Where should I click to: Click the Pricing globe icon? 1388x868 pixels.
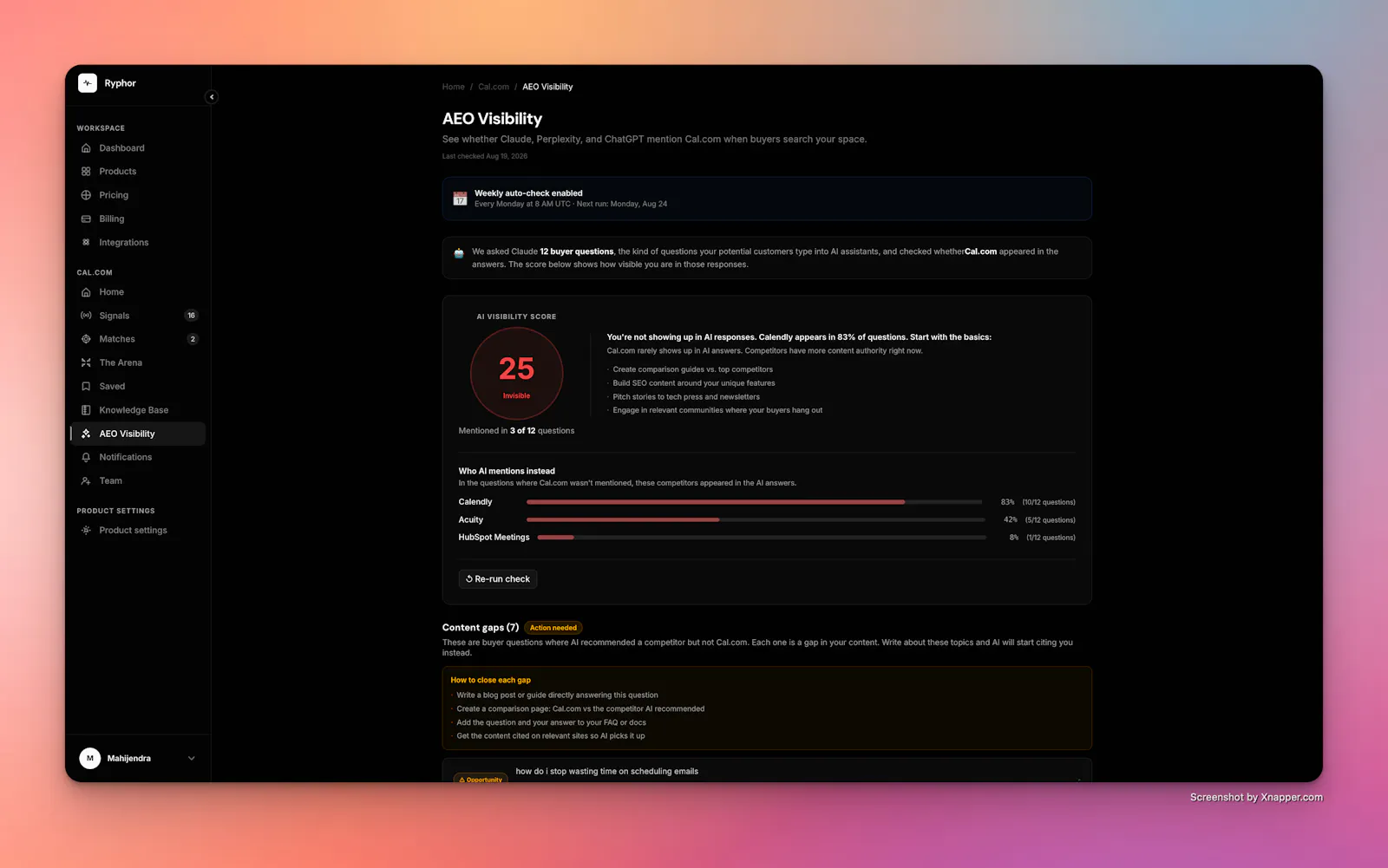pos(86,195)
